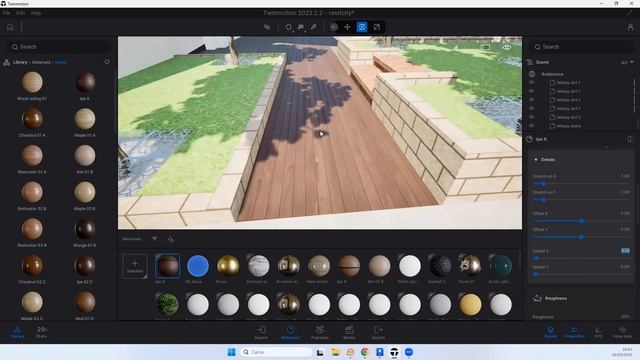Screen dimensions: 640x360
Task: Activate the material picker eyedropper tool
Action: coord(313,27)
